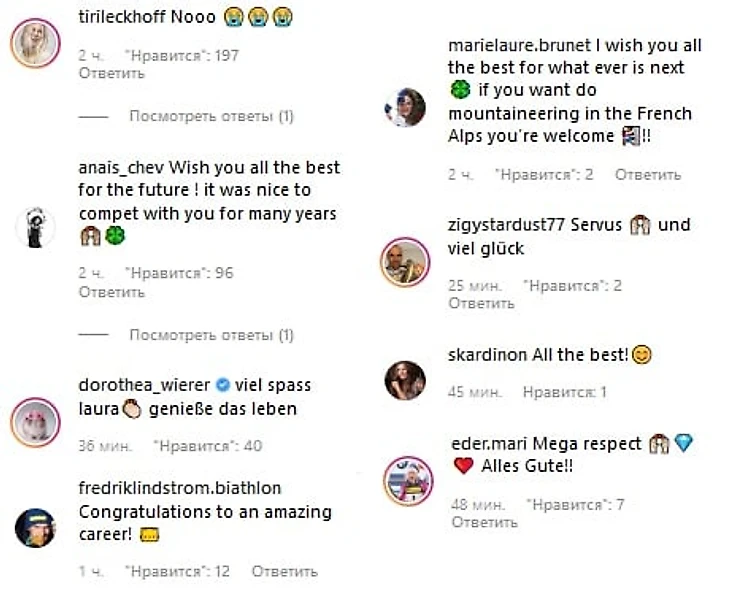Expand replies under anais_chev's comment
730x594 pixels.
[211, 335]
